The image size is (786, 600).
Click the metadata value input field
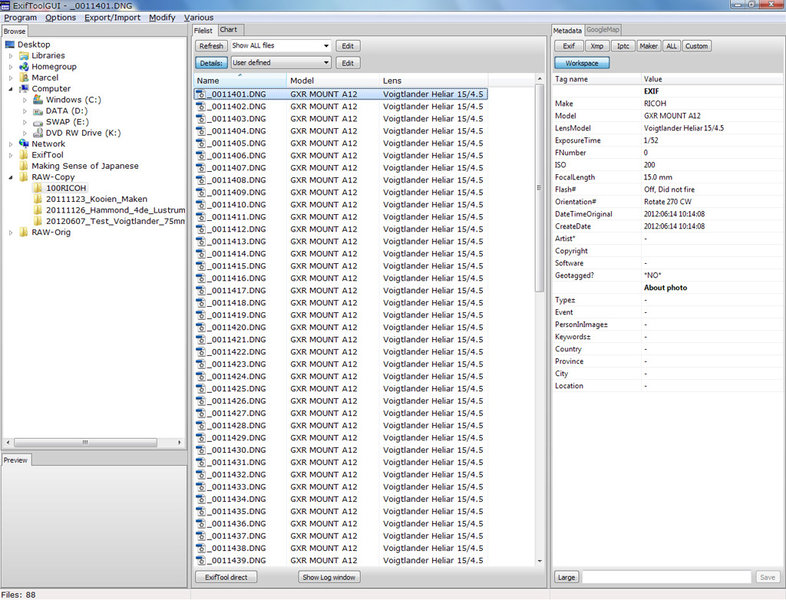pos(666,577)
